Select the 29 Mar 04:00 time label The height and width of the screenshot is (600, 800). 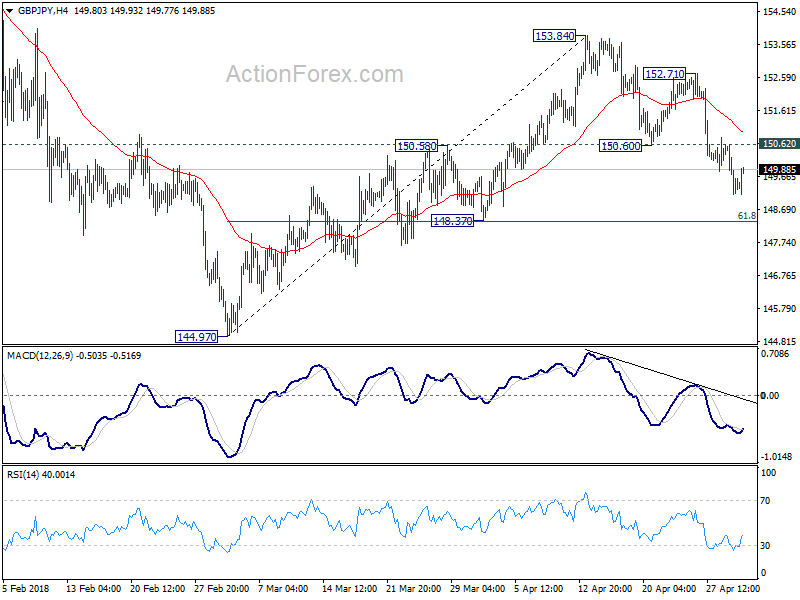pyautogui.click(x=478, y=588)
